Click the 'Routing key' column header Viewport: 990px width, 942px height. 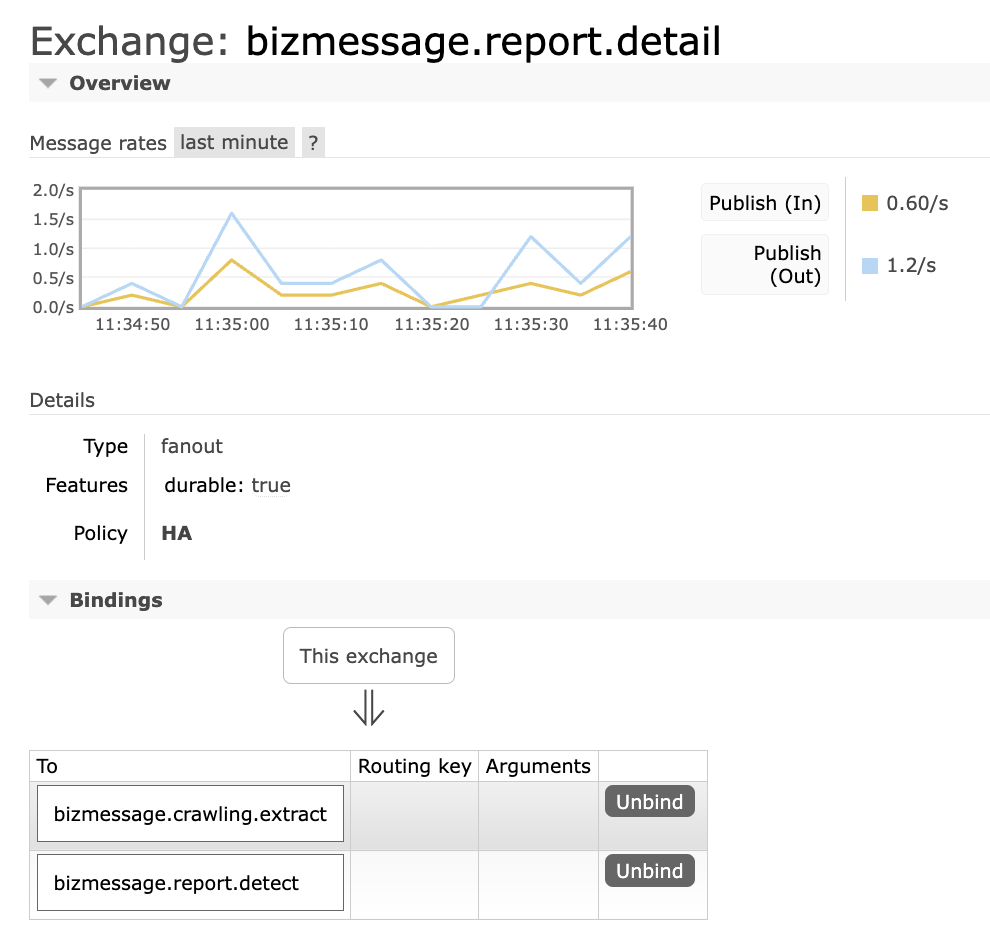click(x=414, y=767)
